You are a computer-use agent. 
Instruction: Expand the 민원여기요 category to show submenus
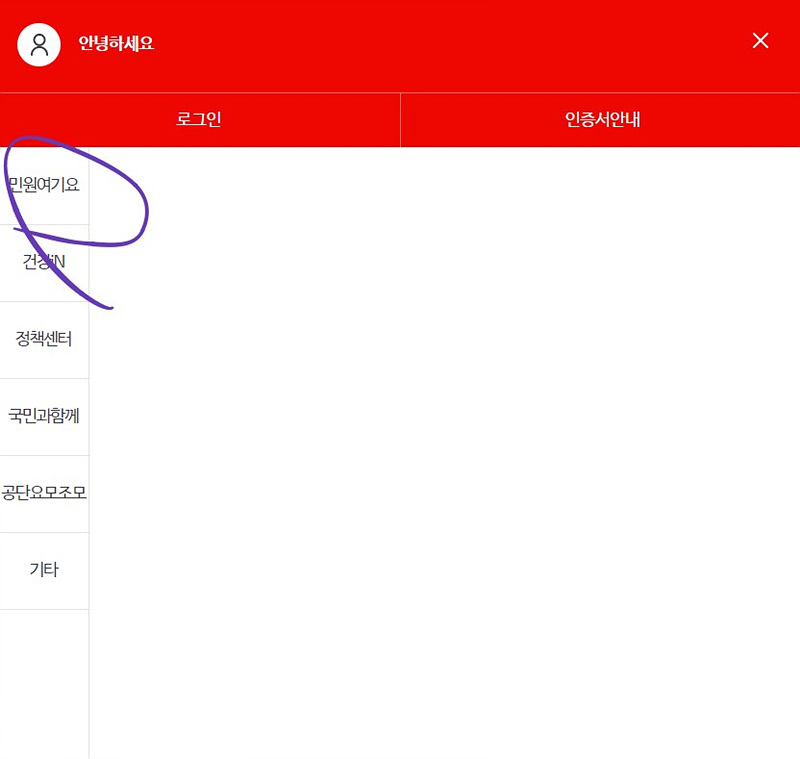coord(44,185)
